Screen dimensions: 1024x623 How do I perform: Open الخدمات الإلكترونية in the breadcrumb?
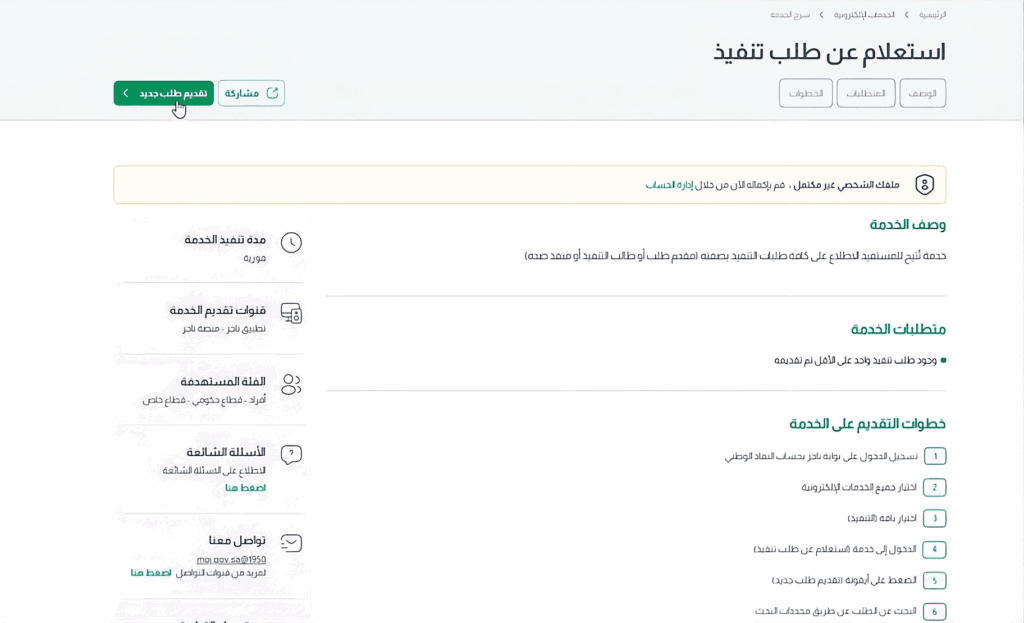[x=864, y=15]
